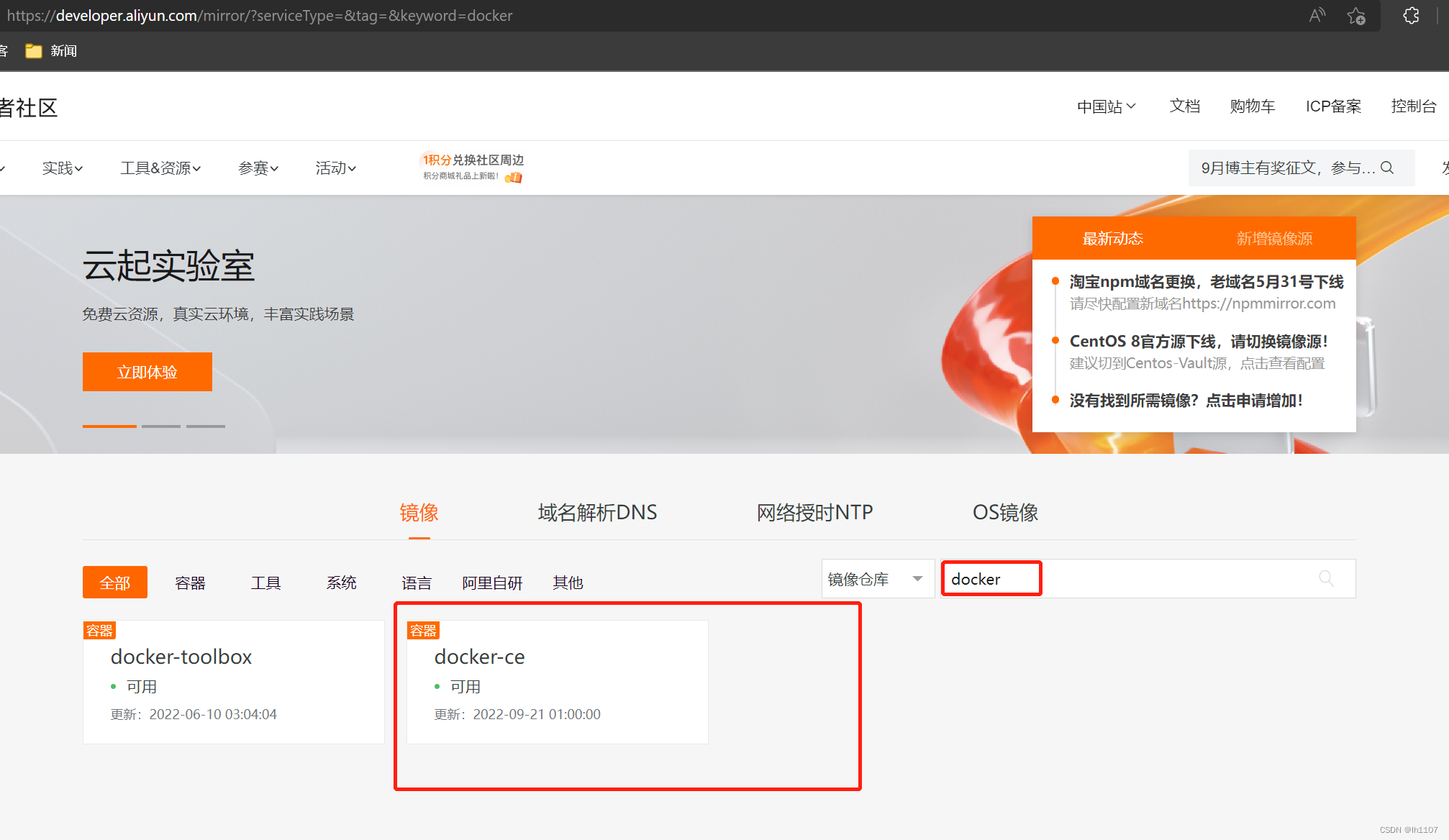Screen dimensions: 1449x840
Task: Click the browser address bar URL
Action: (260, 16)
